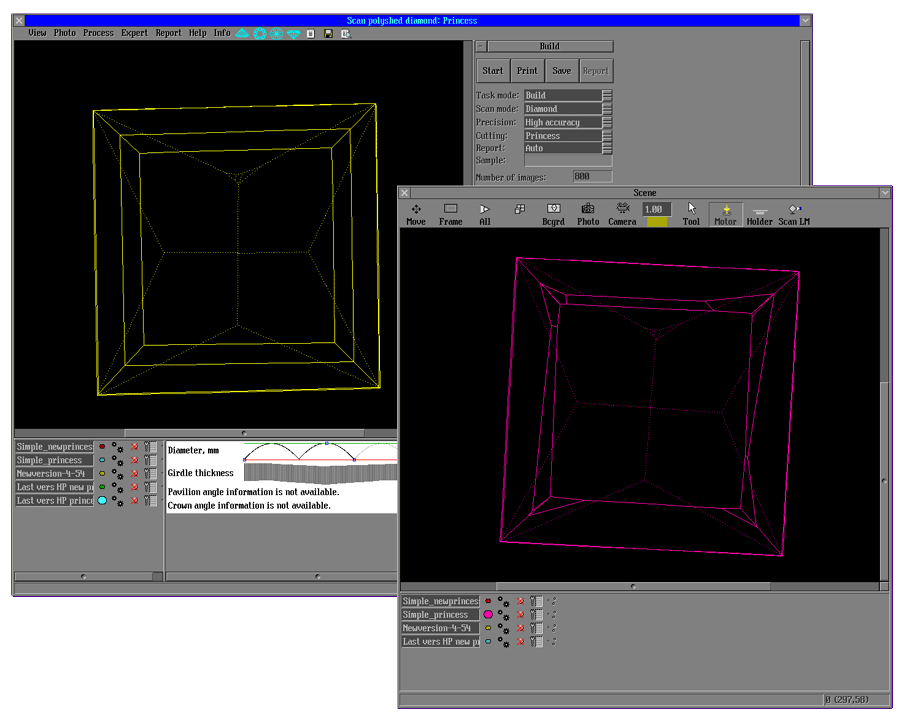Select the Move tool in Scene toolbar
Image resolution: width=902 pixels, height=722 pixels.
pos(415,214)
